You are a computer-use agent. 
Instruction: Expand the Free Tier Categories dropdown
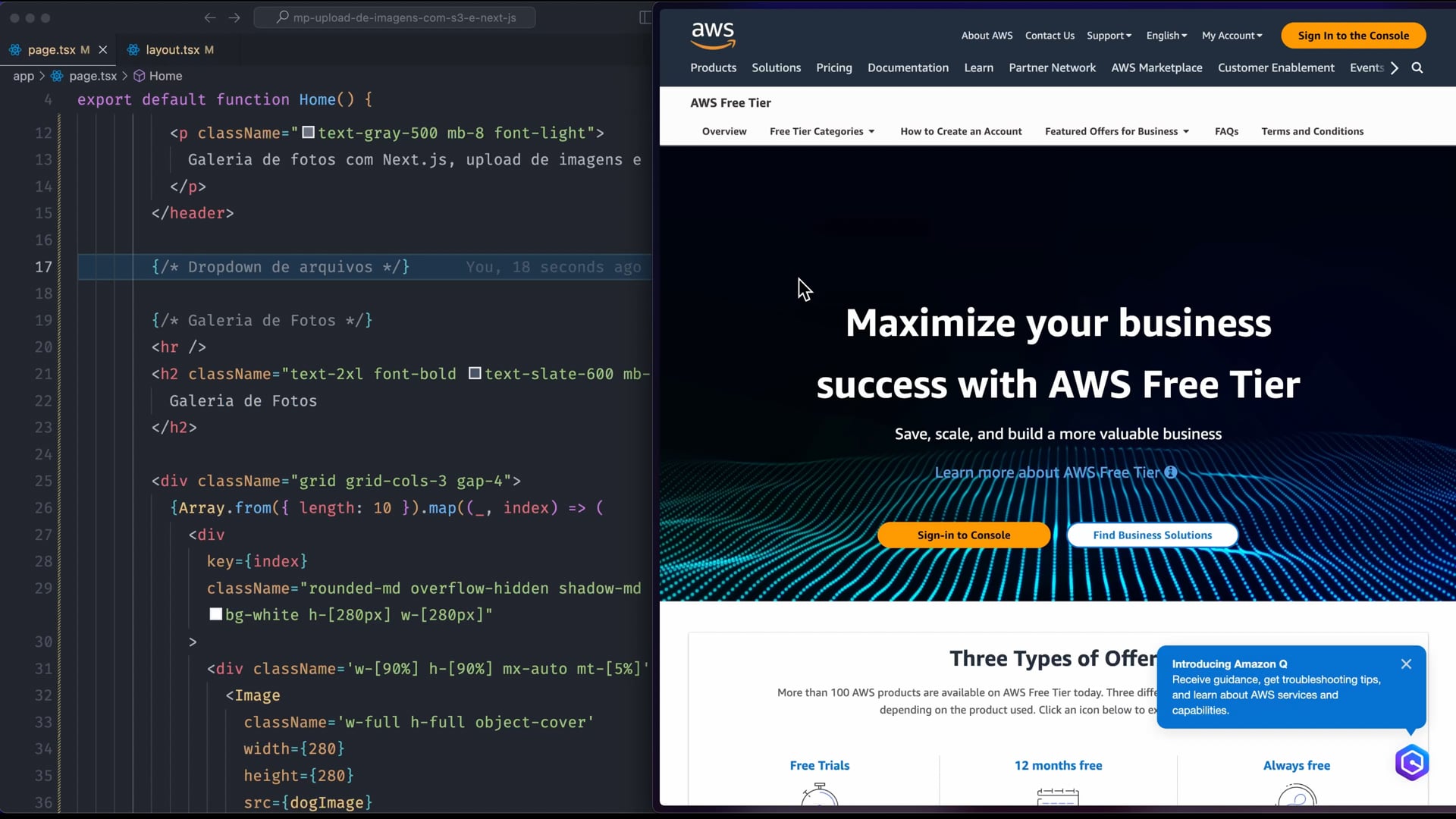pos(822,132)
